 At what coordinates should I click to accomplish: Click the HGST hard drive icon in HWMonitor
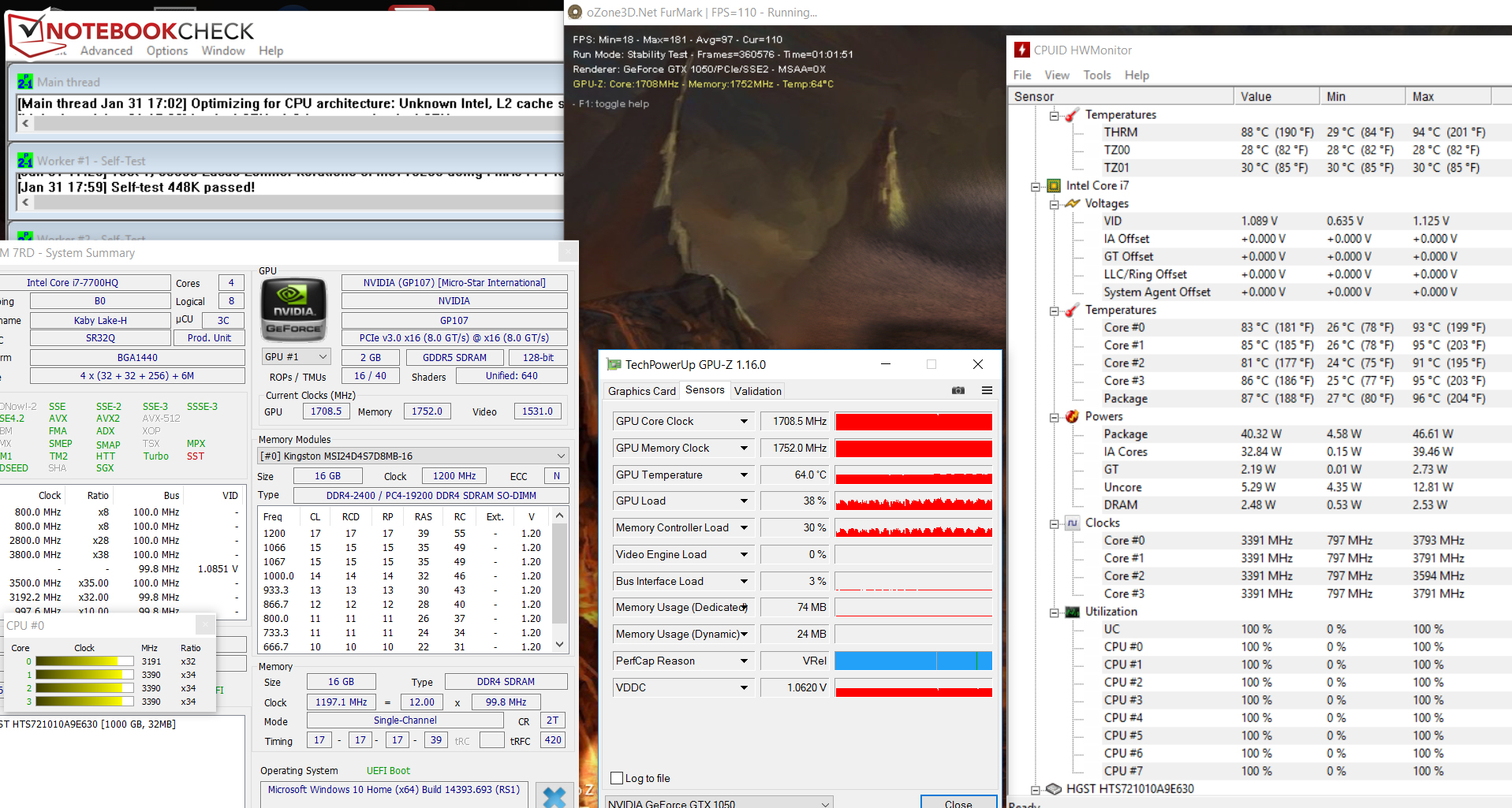(1054, 788)
